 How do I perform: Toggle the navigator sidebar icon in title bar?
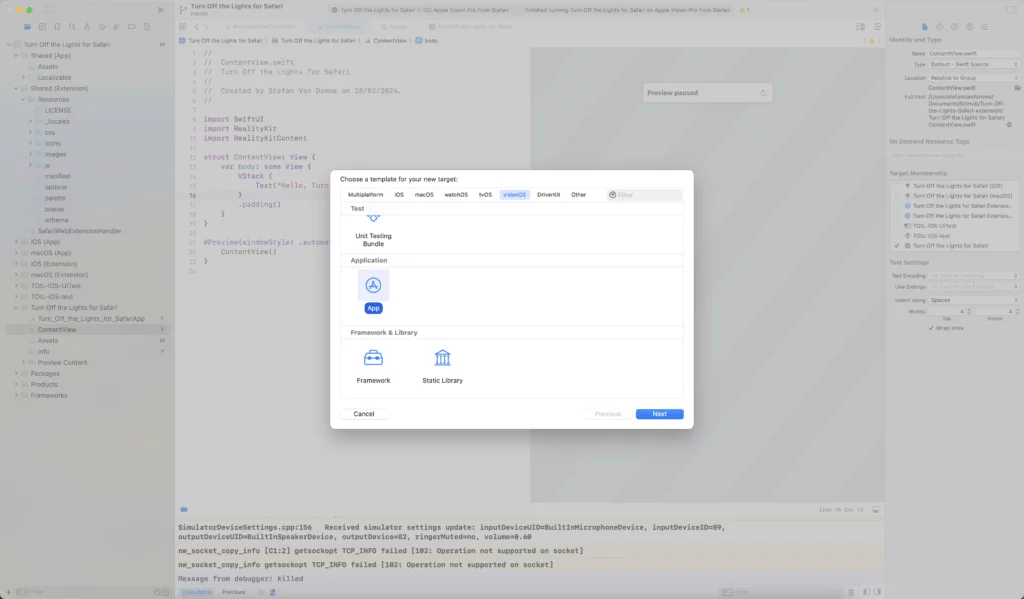click(x=48, y=10)
